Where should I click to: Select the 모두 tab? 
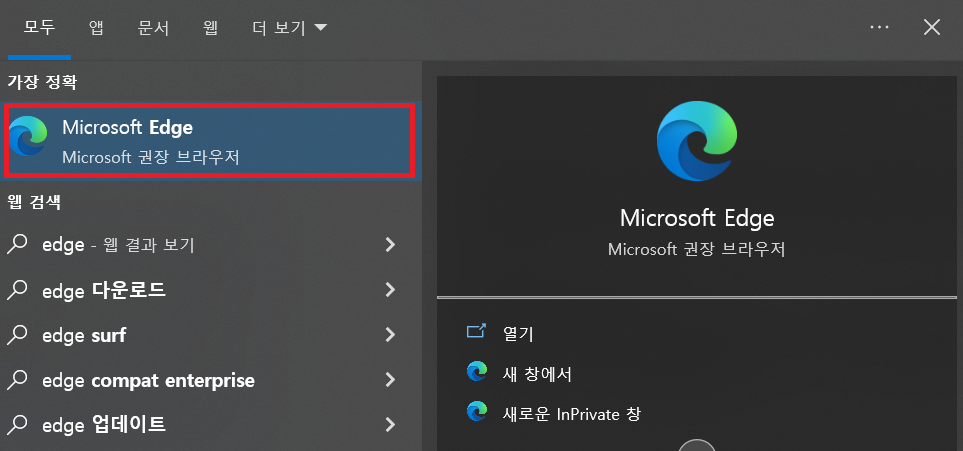(39, 28)
